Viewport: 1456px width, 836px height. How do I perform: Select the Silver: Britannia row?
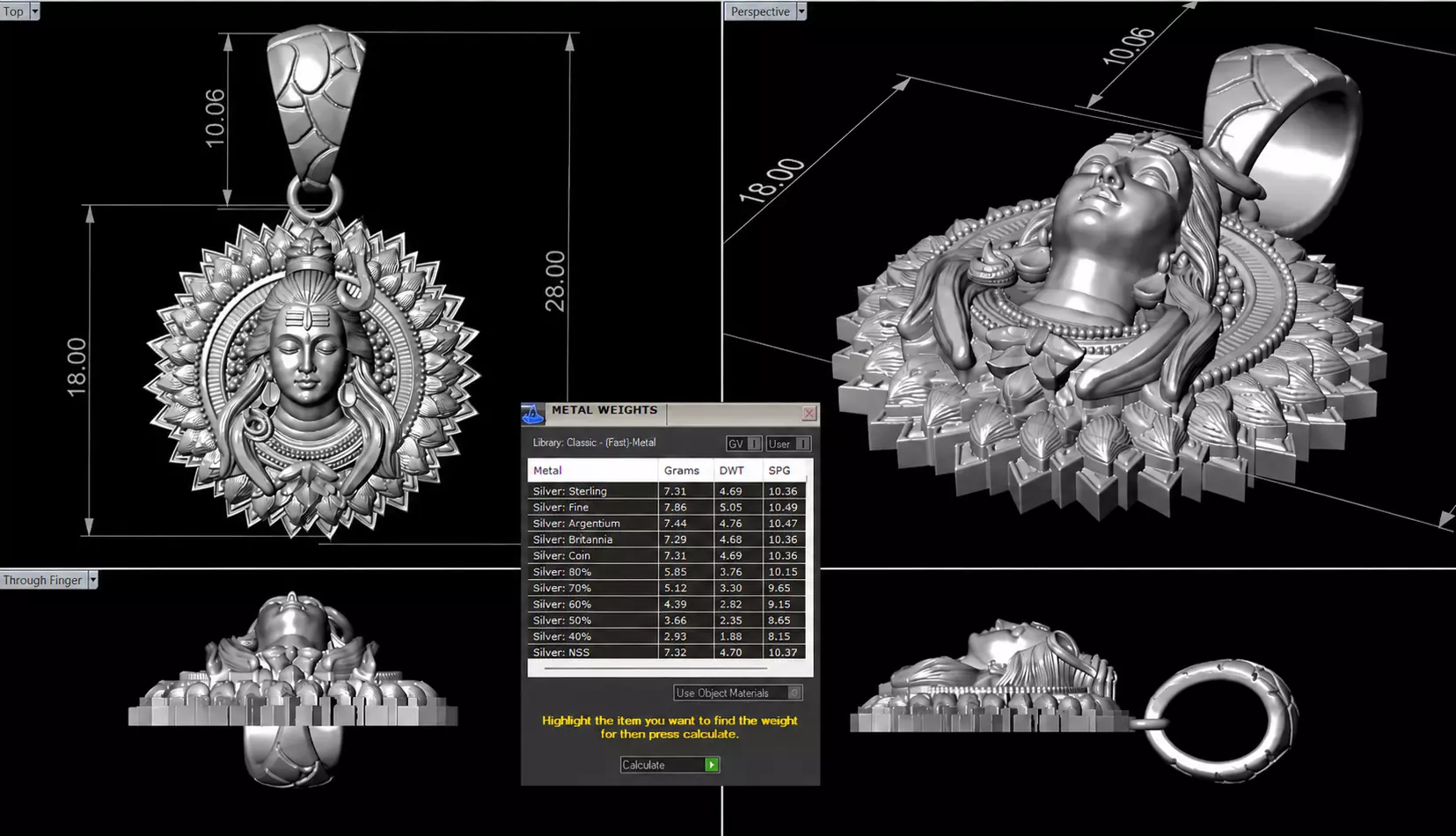[x=667, y=539]
